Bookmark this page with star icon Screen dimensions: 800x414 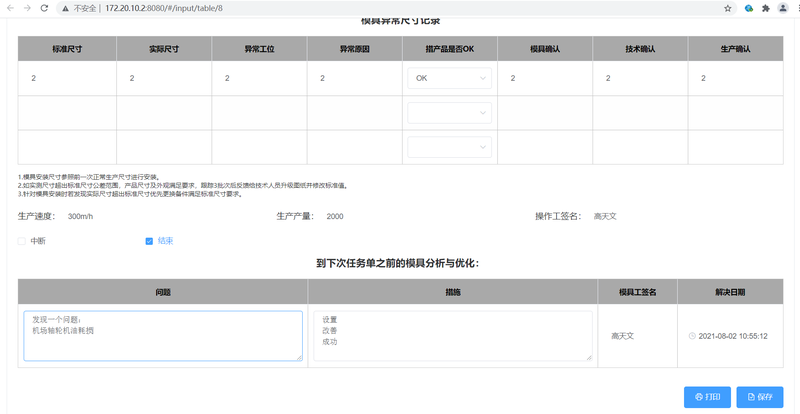(x=728, y=8)
